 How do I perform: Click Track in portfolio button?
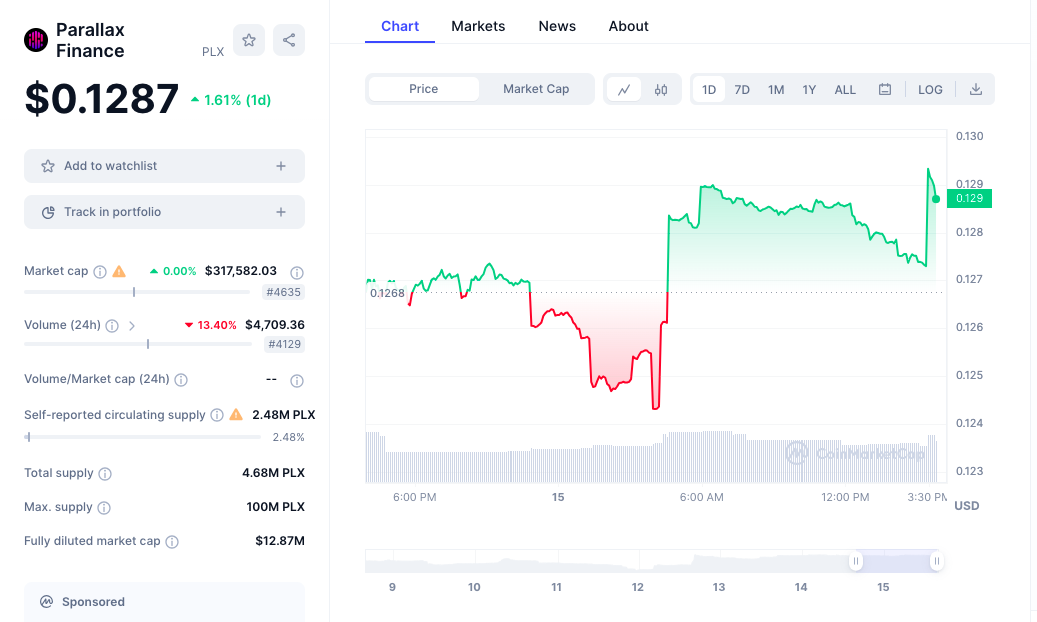point(165,212)
